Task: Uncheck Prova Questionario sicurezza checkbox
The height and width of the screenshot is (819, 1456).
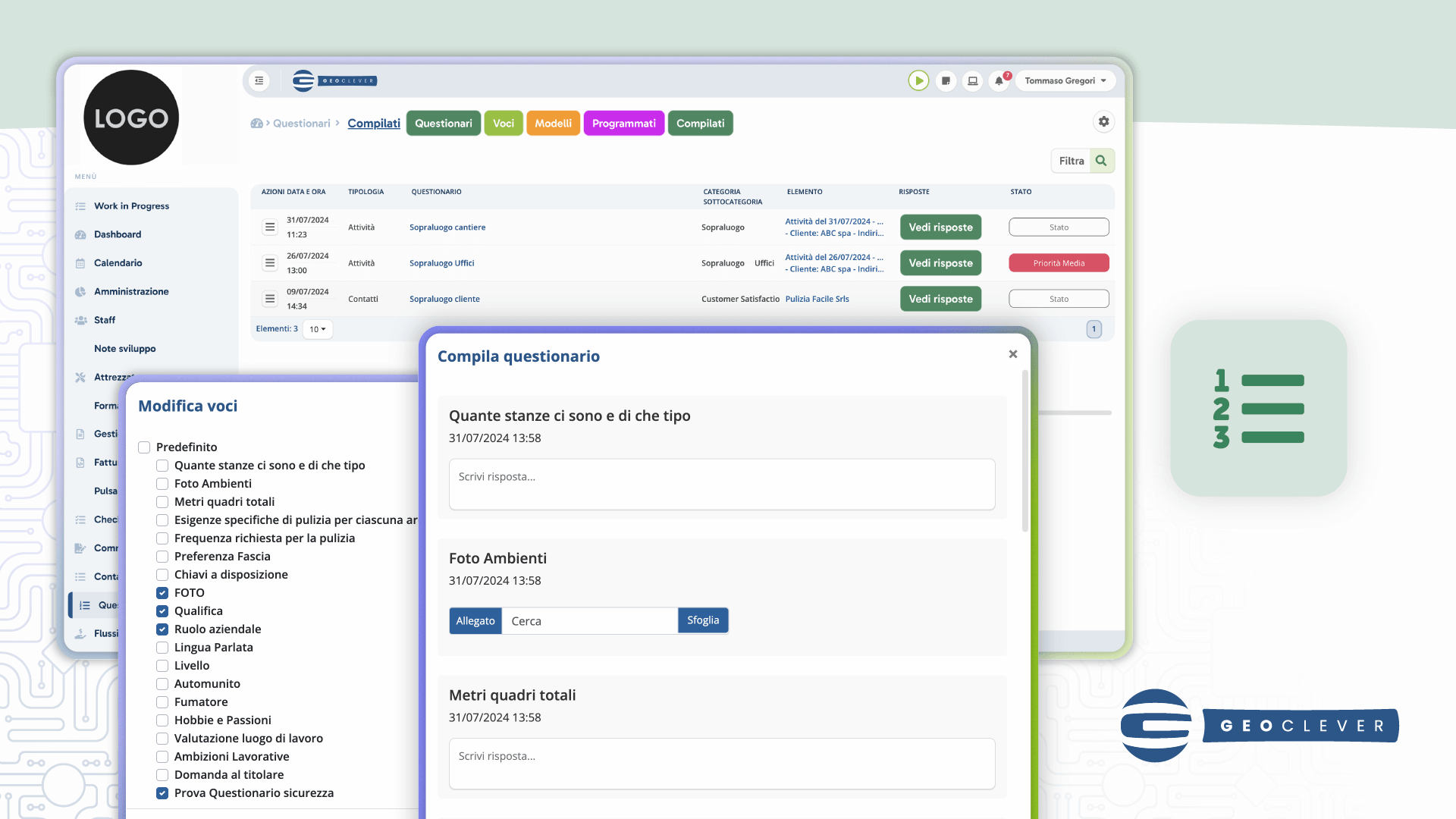Action: tap(162, 793)
